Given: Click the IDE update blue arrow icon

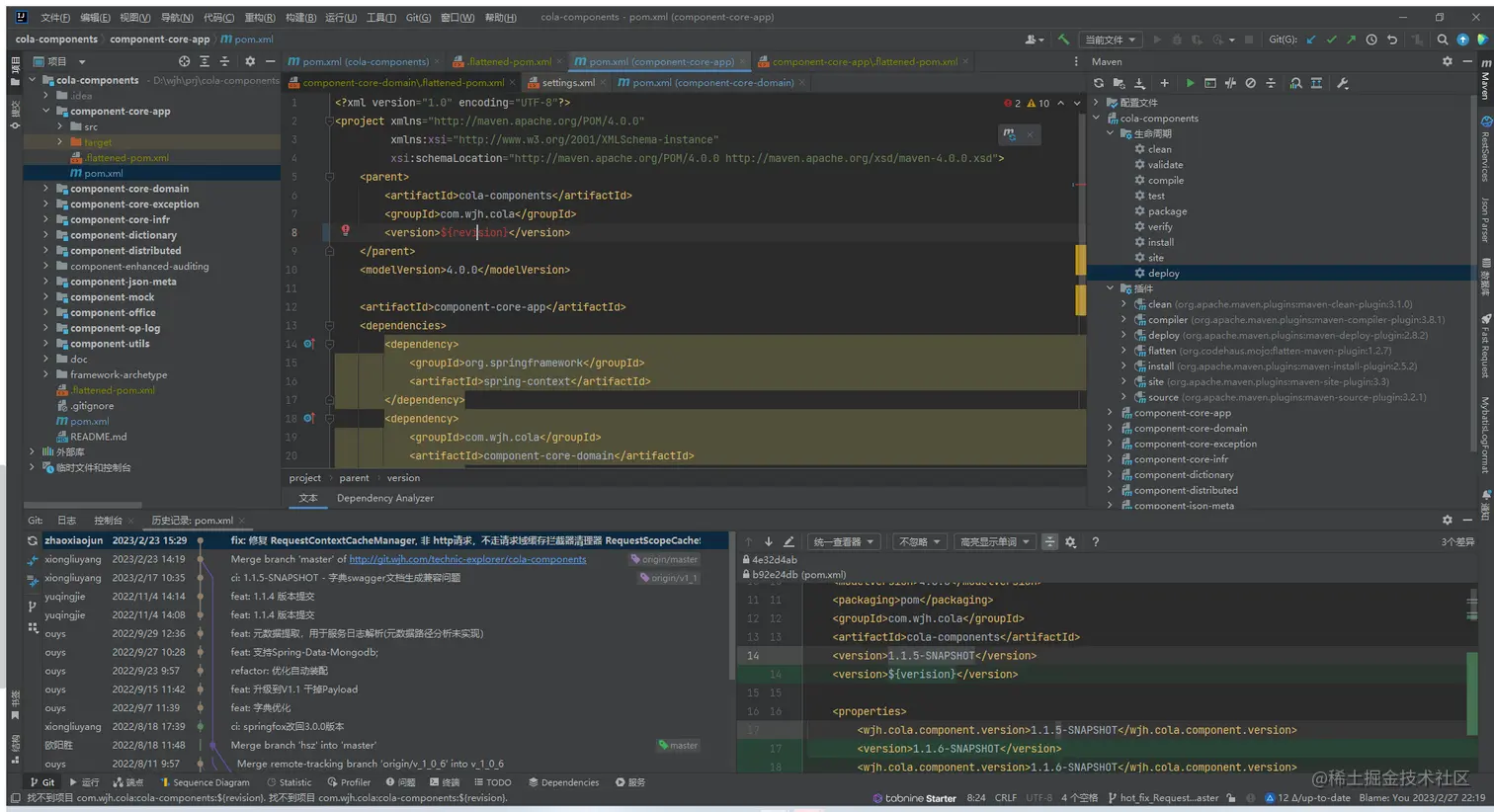Looking at the screenshot, I should (x=1462, y=40).
